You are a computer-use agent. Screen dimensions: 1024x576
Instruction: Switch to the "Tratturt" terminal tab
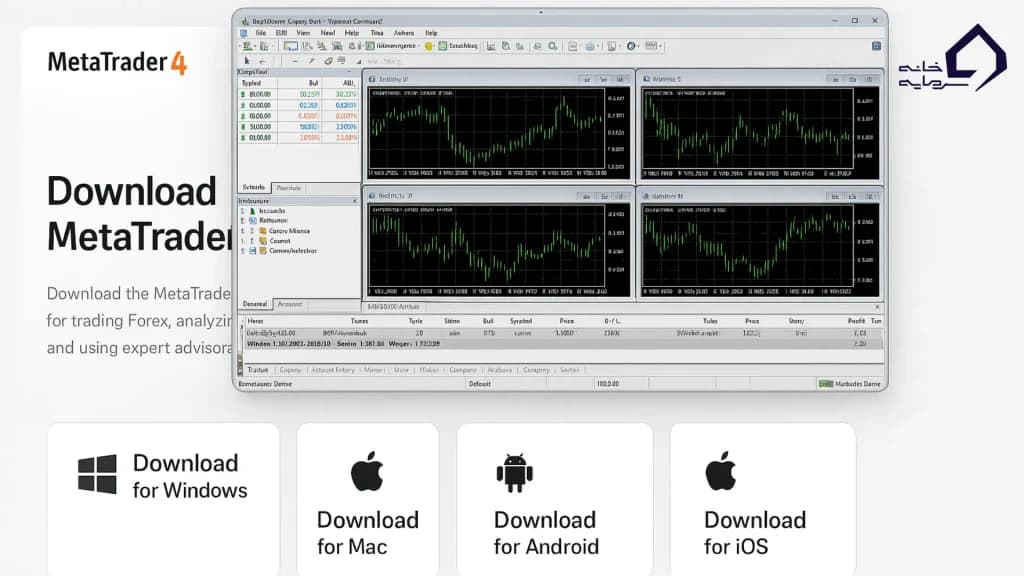pos(258,370)
